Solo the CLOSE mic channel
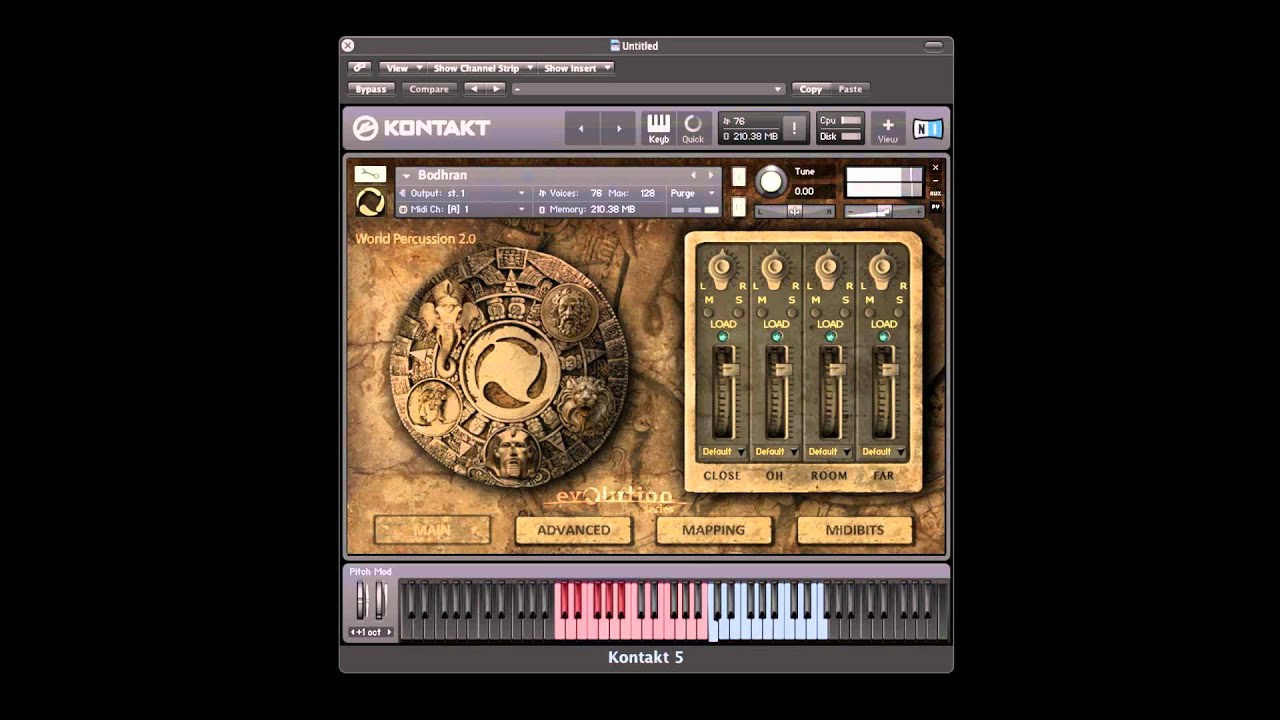 [x=738, y=312]
